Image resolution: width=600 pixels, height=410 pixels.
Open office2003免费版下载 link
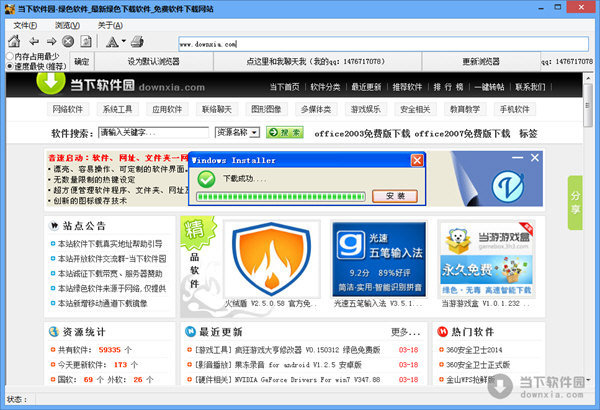[x=362, y=134]
